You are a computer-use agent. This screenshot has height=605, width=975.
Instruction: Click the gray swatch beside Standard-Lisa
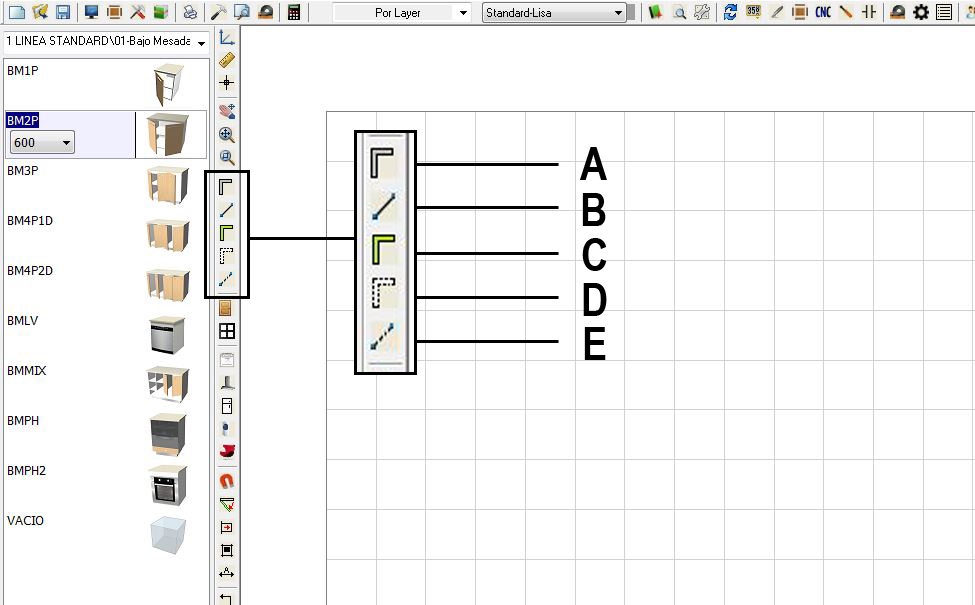(x=632, y=12)
